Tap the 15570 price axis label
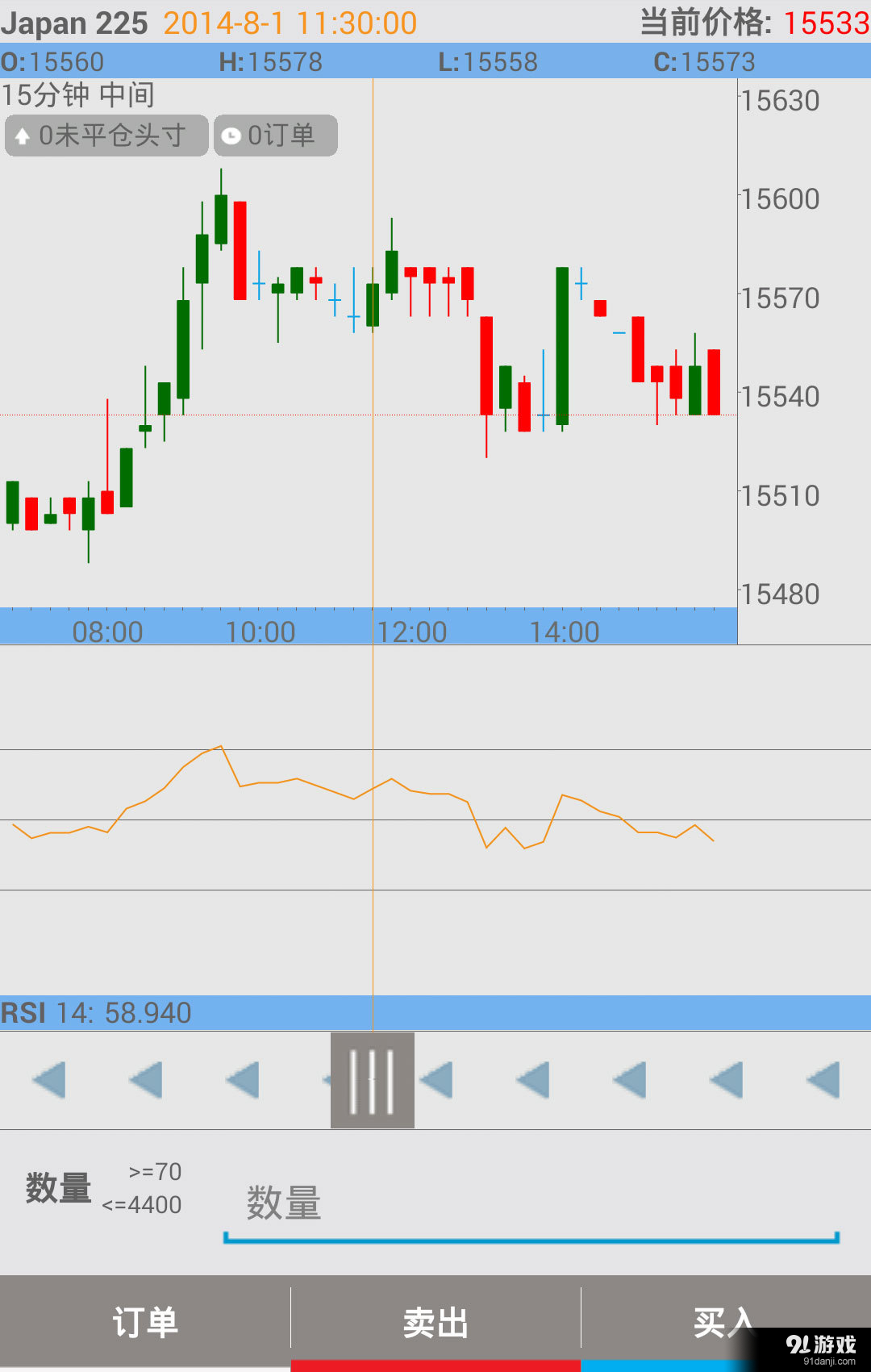This screenshot has height=1372, width=871. (780, 298)
